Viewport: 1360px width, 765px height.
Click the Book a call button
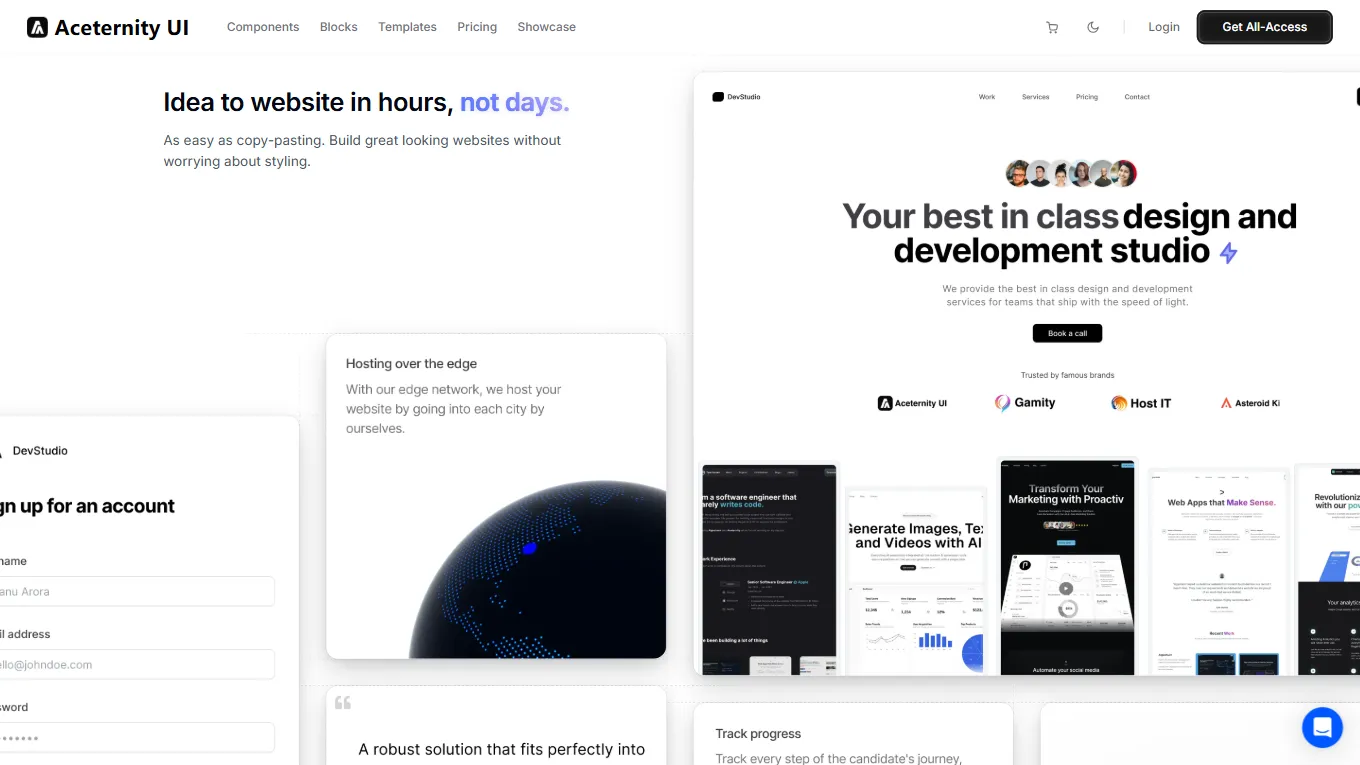point(1067,333)
